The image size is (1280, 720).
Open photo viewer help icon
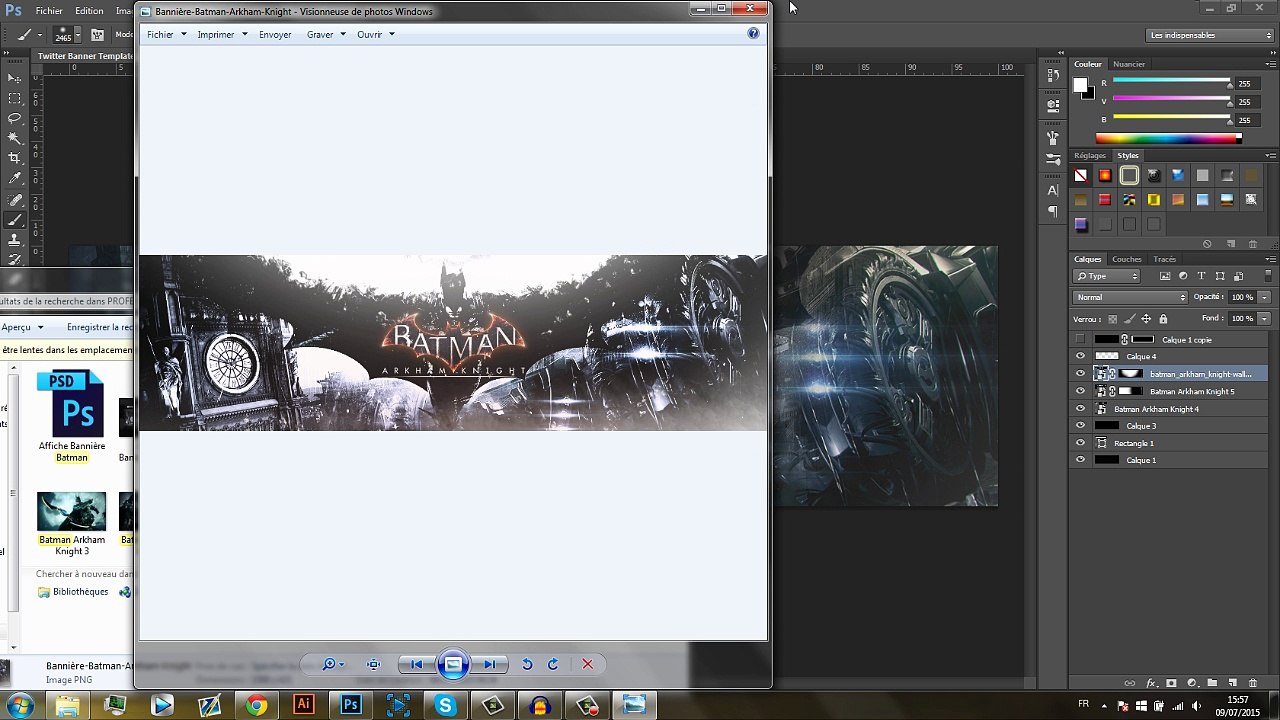click(x=753, y=33)
